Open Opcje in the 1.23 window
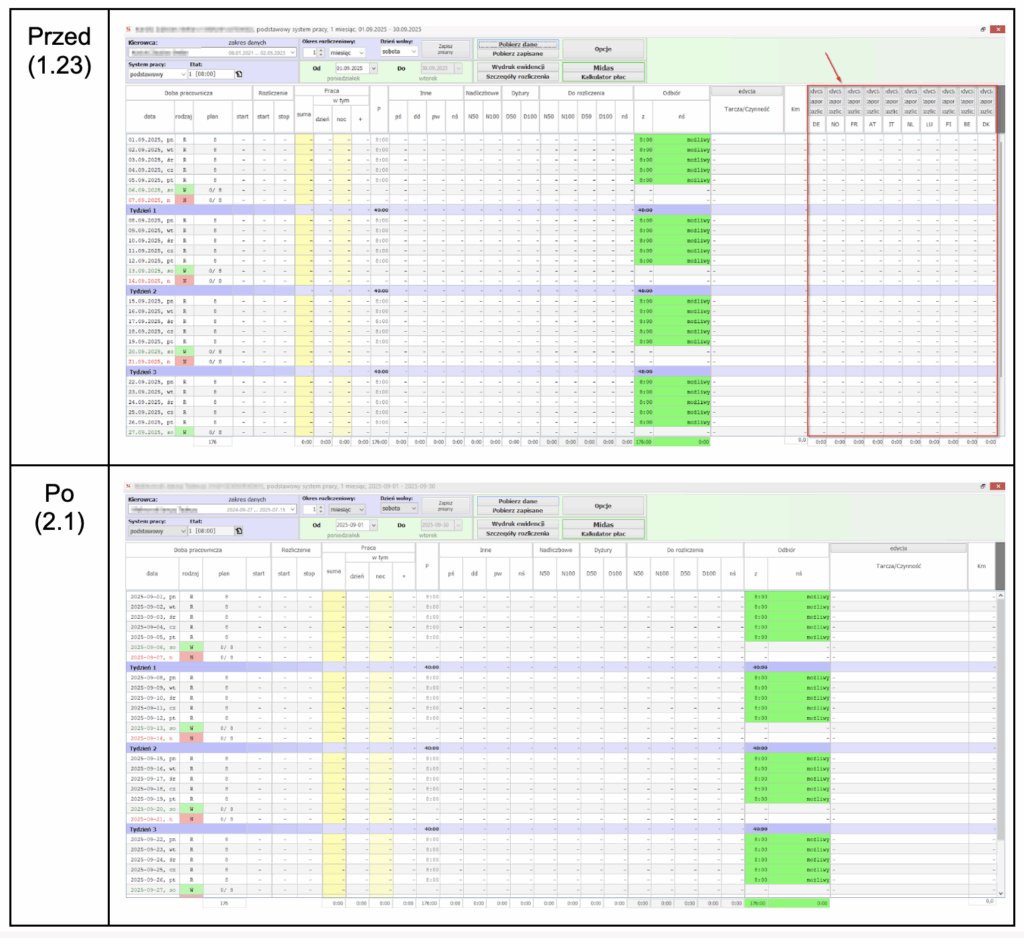The height and width of the screenshot is (938, 1024). coord(602,48)
